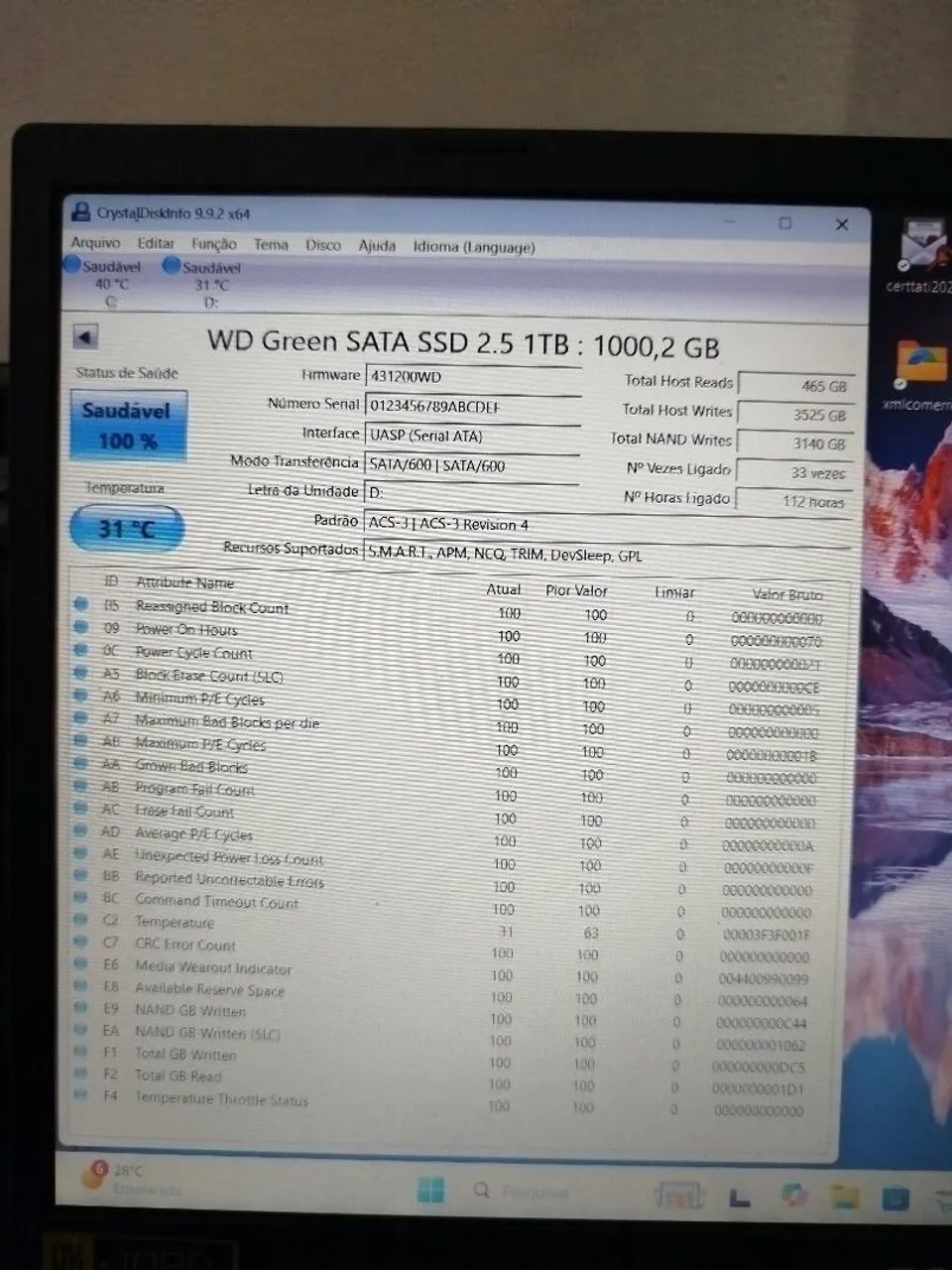Screen dimensions: 952x1270
Task: Click the transfer mode field SATA/600
Action: pos(472,464)
